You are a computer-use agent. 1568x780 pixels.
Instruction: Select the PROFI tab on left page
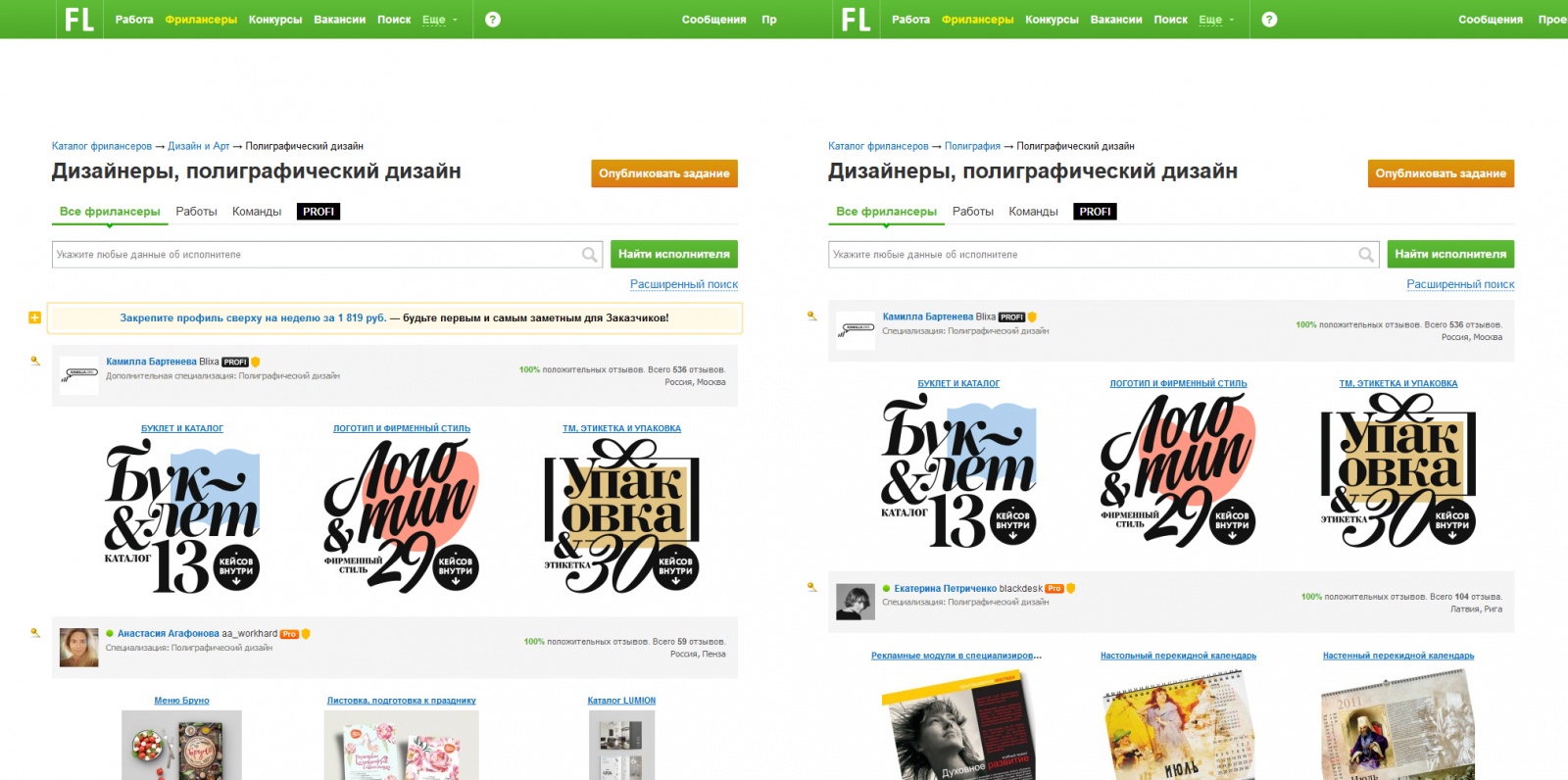pos(318,212)
